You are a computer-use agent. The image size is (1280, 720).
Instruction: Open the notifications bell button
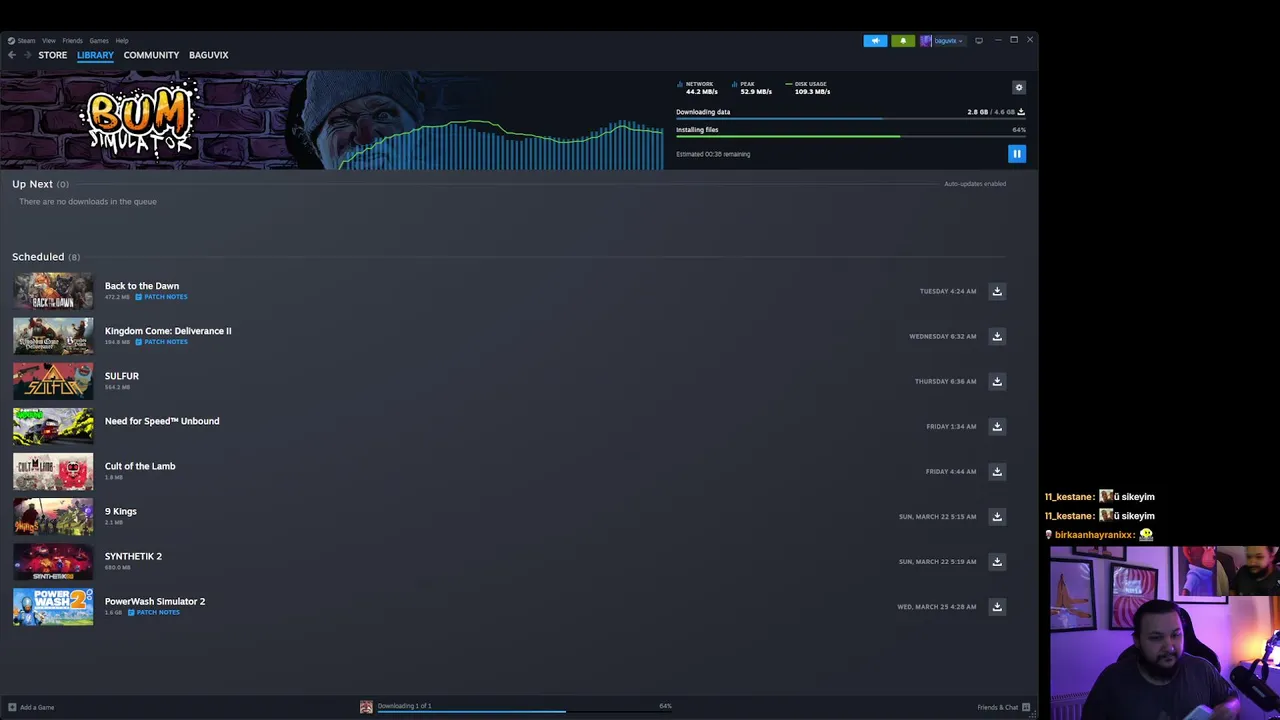903,41
